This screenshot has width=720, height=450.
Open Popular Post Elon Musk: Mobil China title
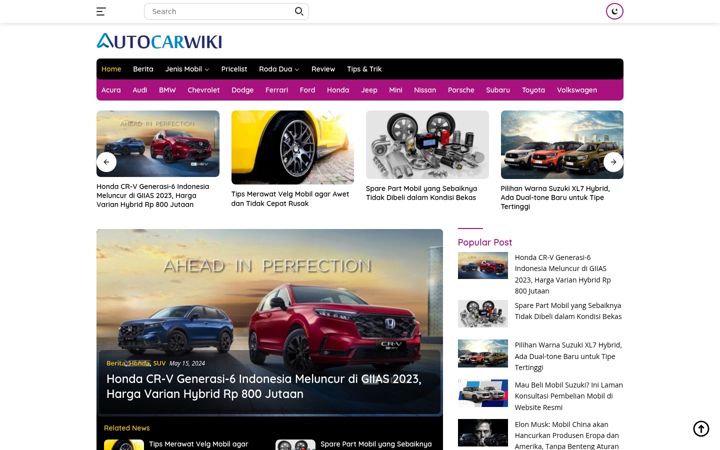click(568, 435)
